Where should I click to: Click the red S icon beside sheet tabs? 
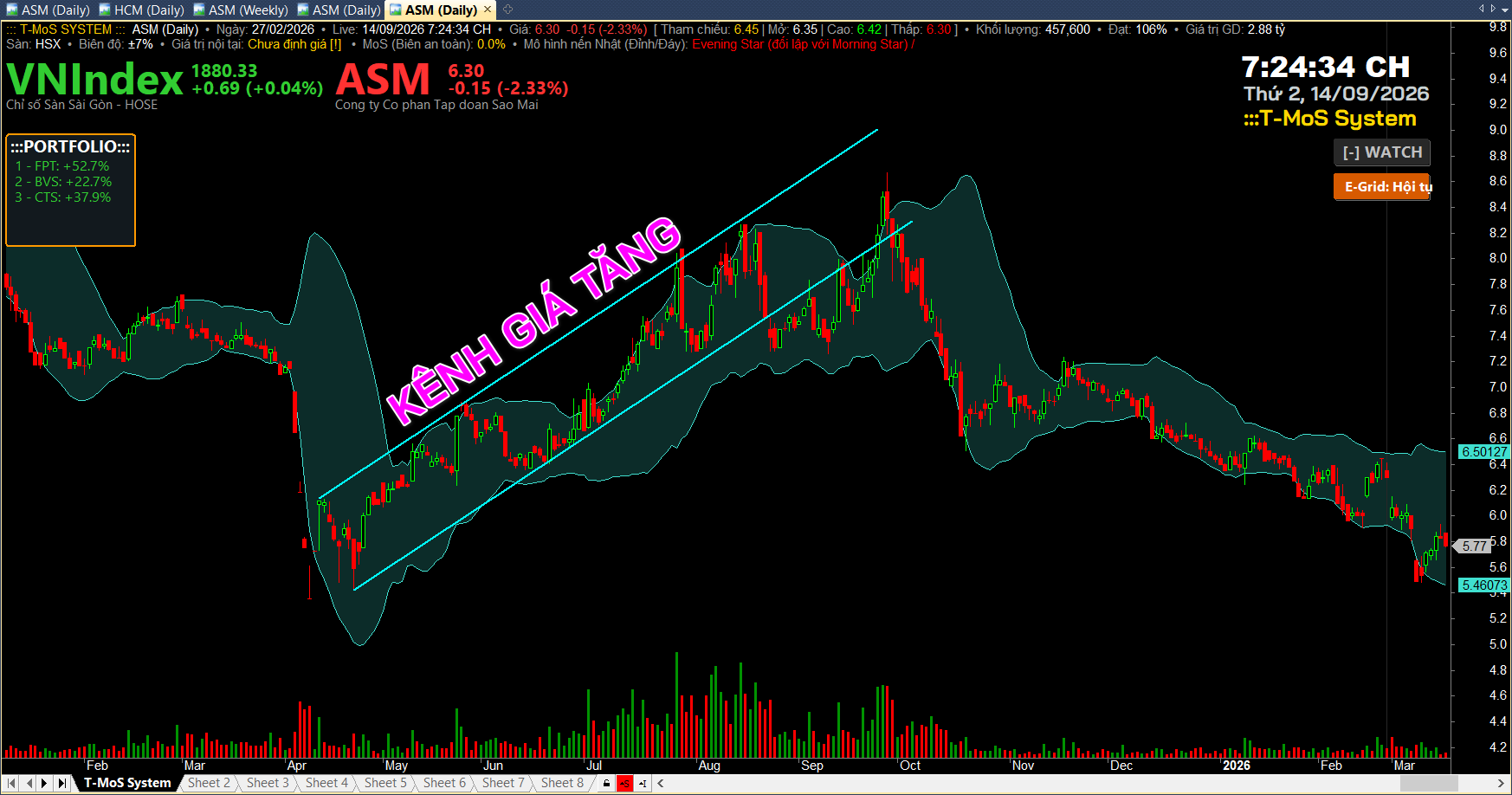tap(625, 784)
